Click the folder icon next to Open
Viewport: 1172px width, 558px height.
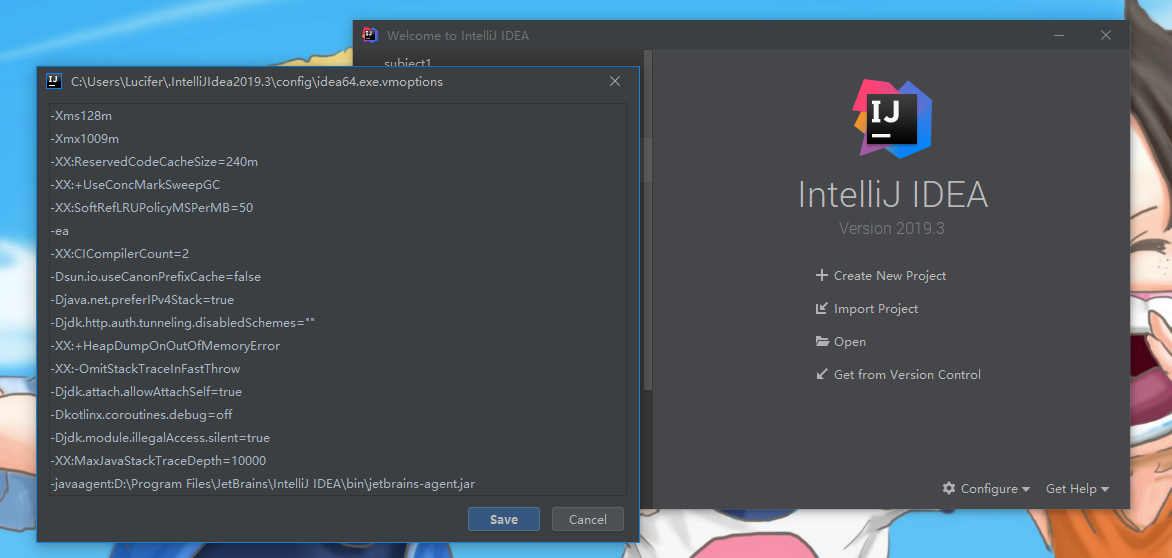(822, 341)
